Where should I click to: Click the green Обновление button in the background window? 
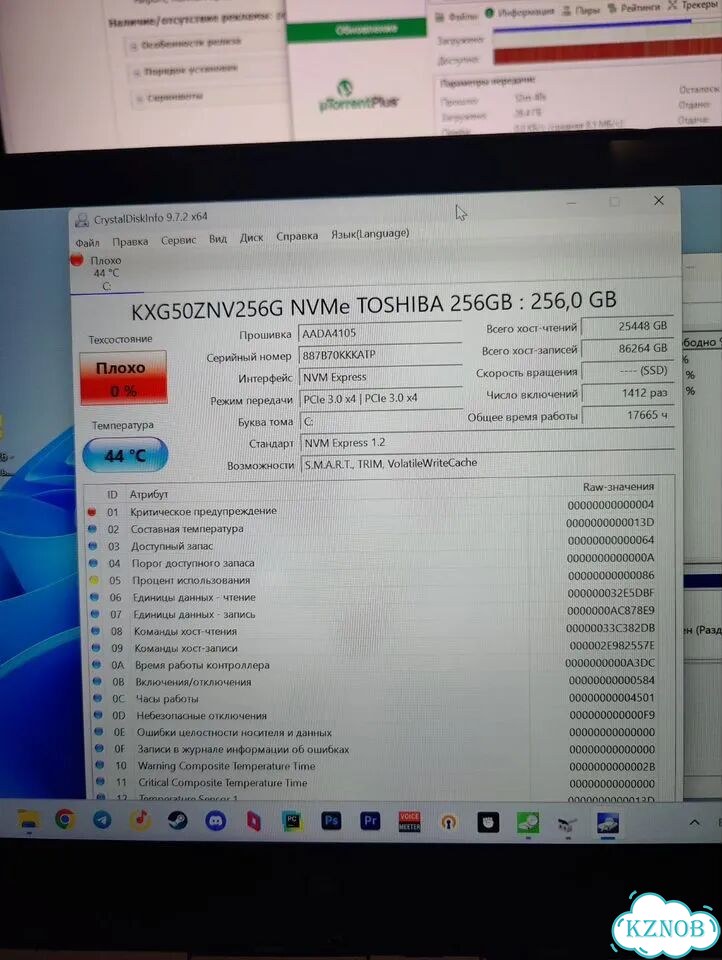pyautogui.click(x=357, y=29)
